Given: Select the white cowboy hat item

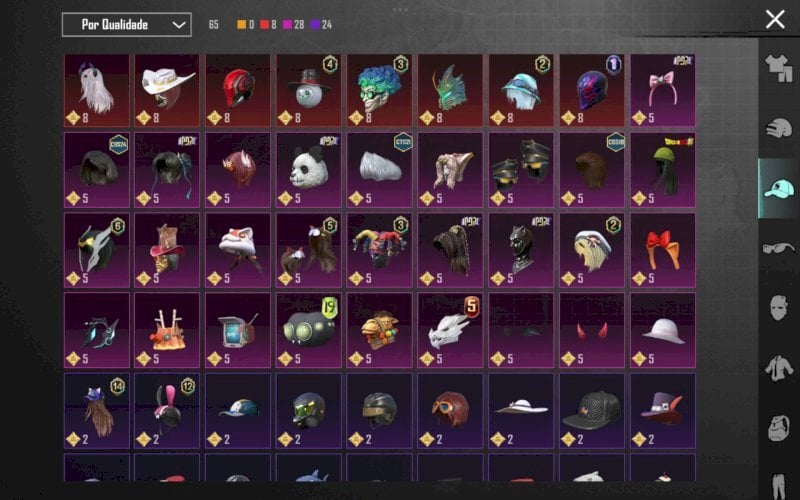Looking at the screenshot, I should (x=167, y=90).
